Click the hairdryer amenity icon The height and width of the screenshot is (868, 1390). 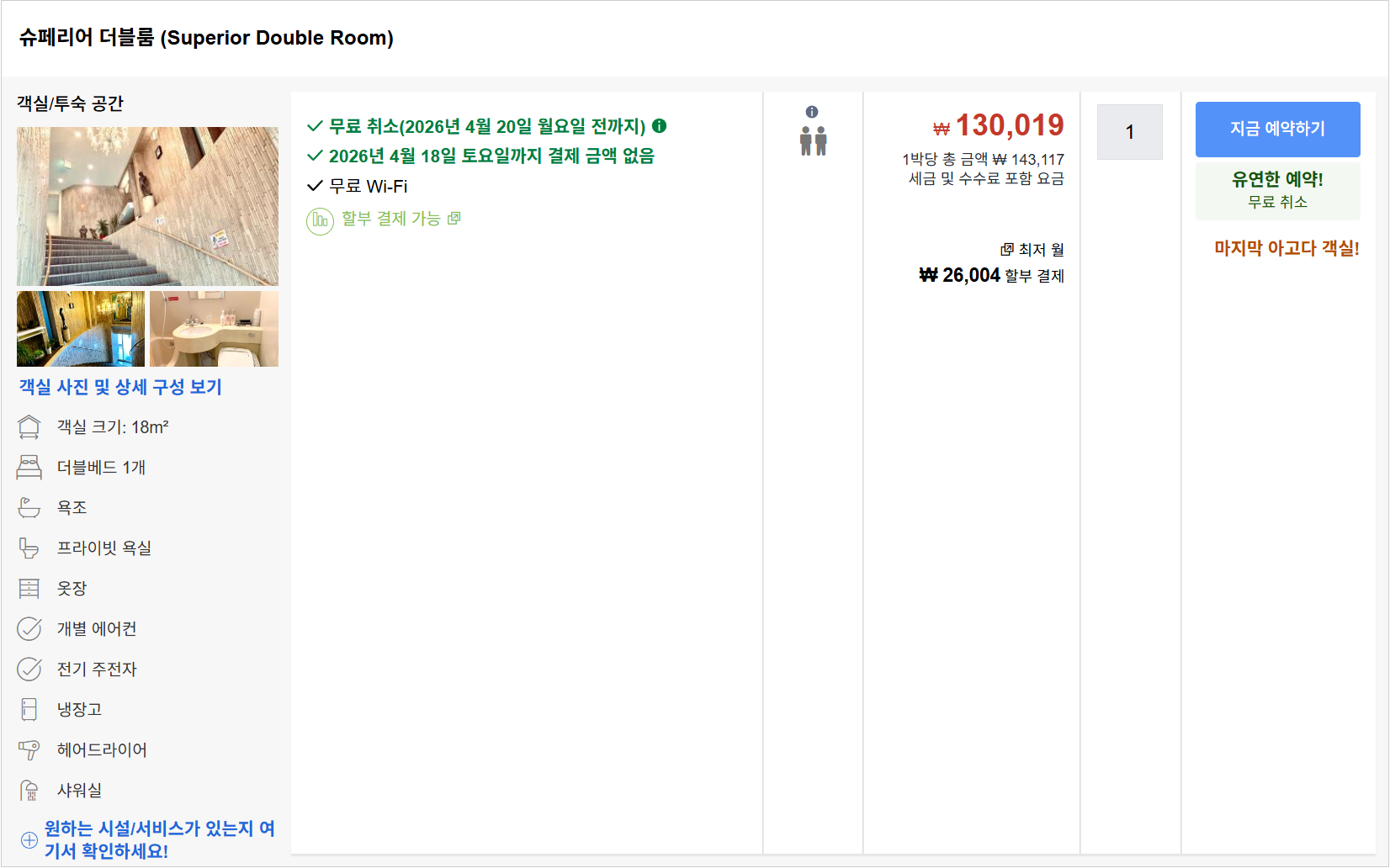pos(29,750)
